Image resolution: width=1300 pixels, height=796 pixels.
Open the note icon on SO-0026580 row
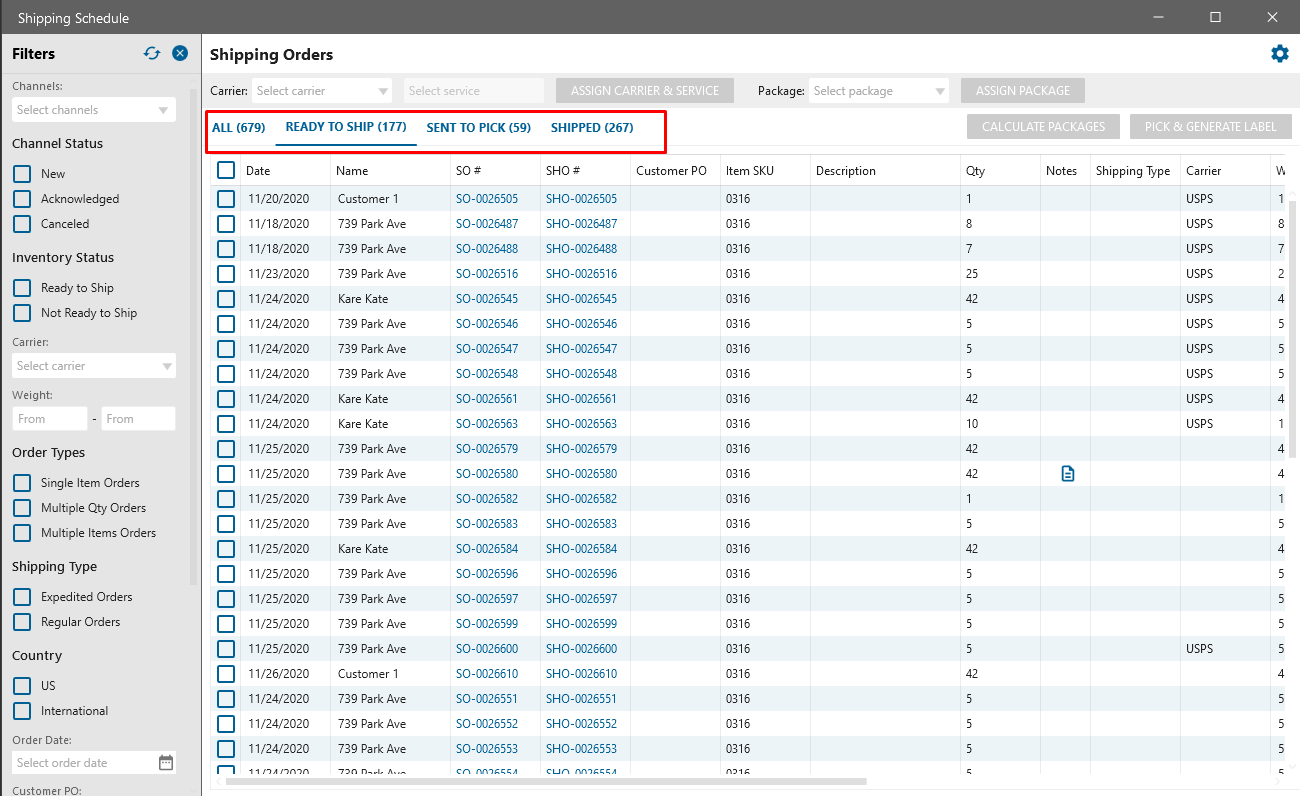[x=1067, y=474]
